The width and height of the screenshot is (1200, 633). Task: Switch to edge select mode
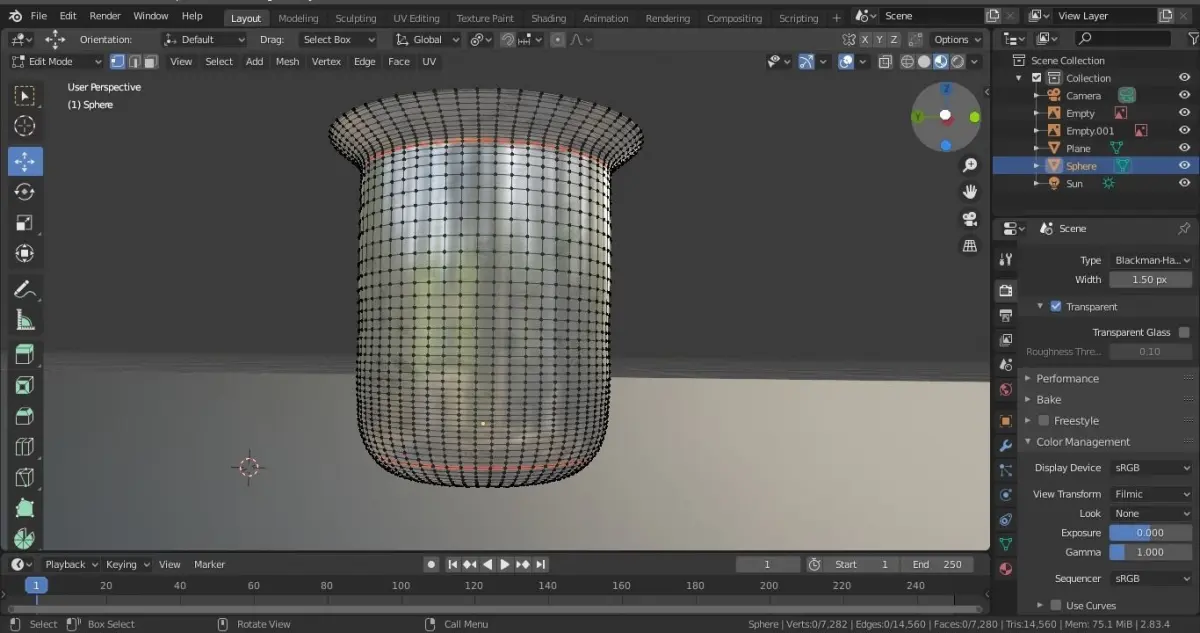(134, 61)
